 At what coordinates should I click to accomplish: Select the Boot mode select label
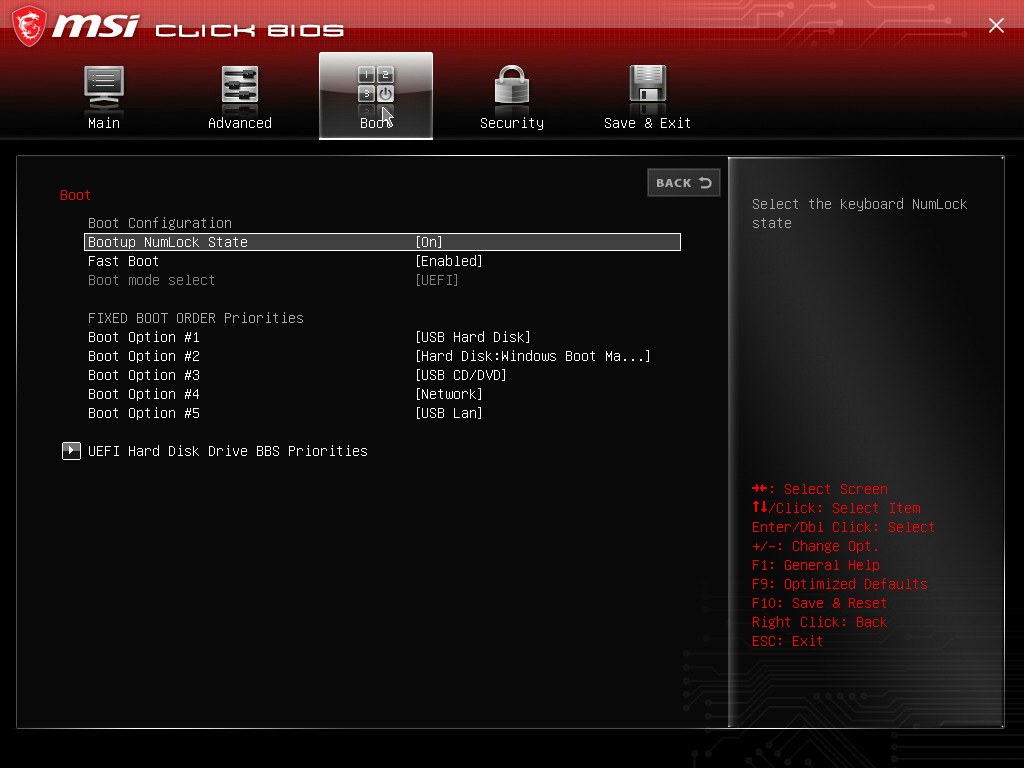pos(152,280)
